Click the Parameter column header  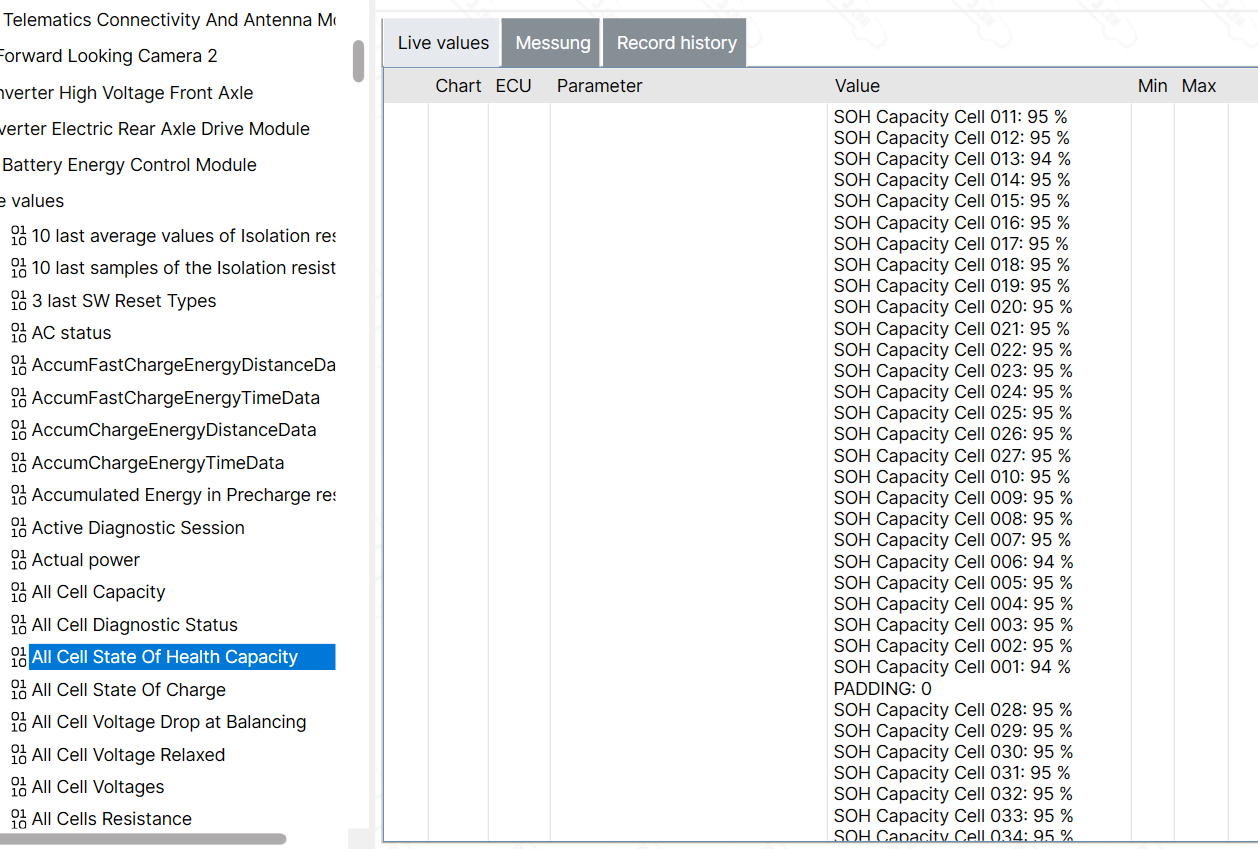599,86
